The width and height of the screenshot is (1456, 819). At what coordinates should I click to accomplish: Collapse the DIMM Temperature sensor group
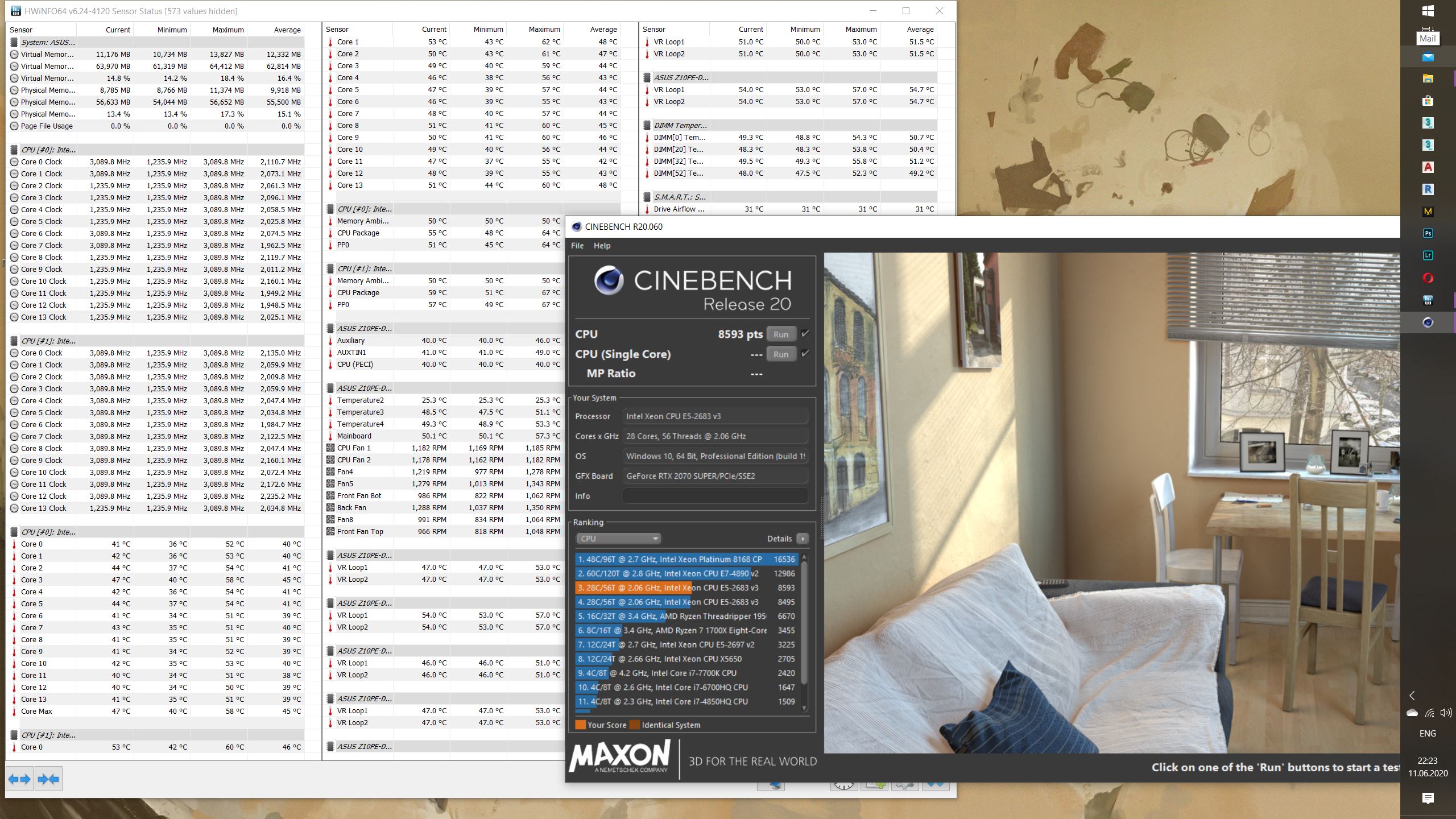[647, 125]
